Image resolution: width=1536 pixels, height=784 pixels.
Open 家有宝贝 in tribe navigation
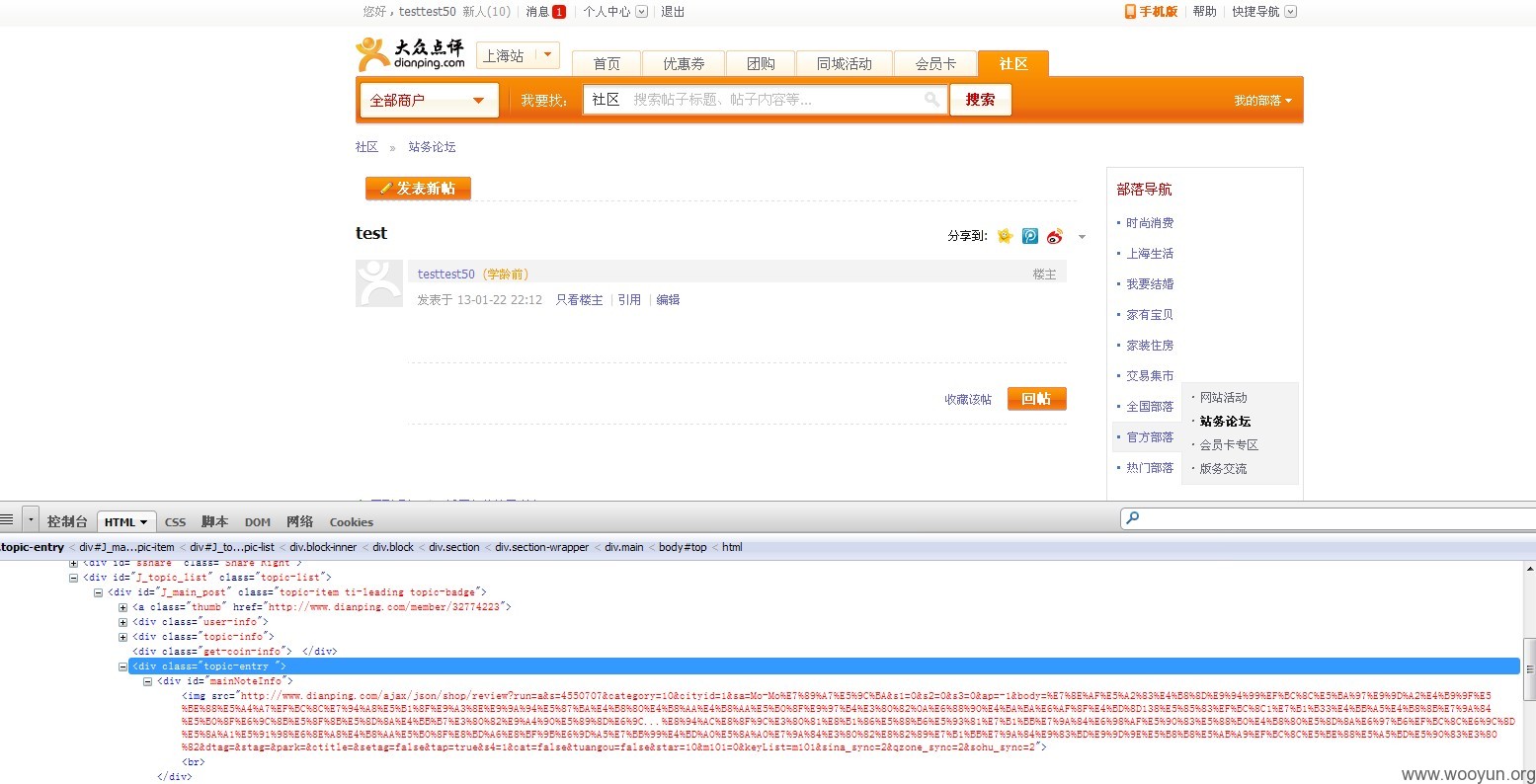(x=1150, y=315)
